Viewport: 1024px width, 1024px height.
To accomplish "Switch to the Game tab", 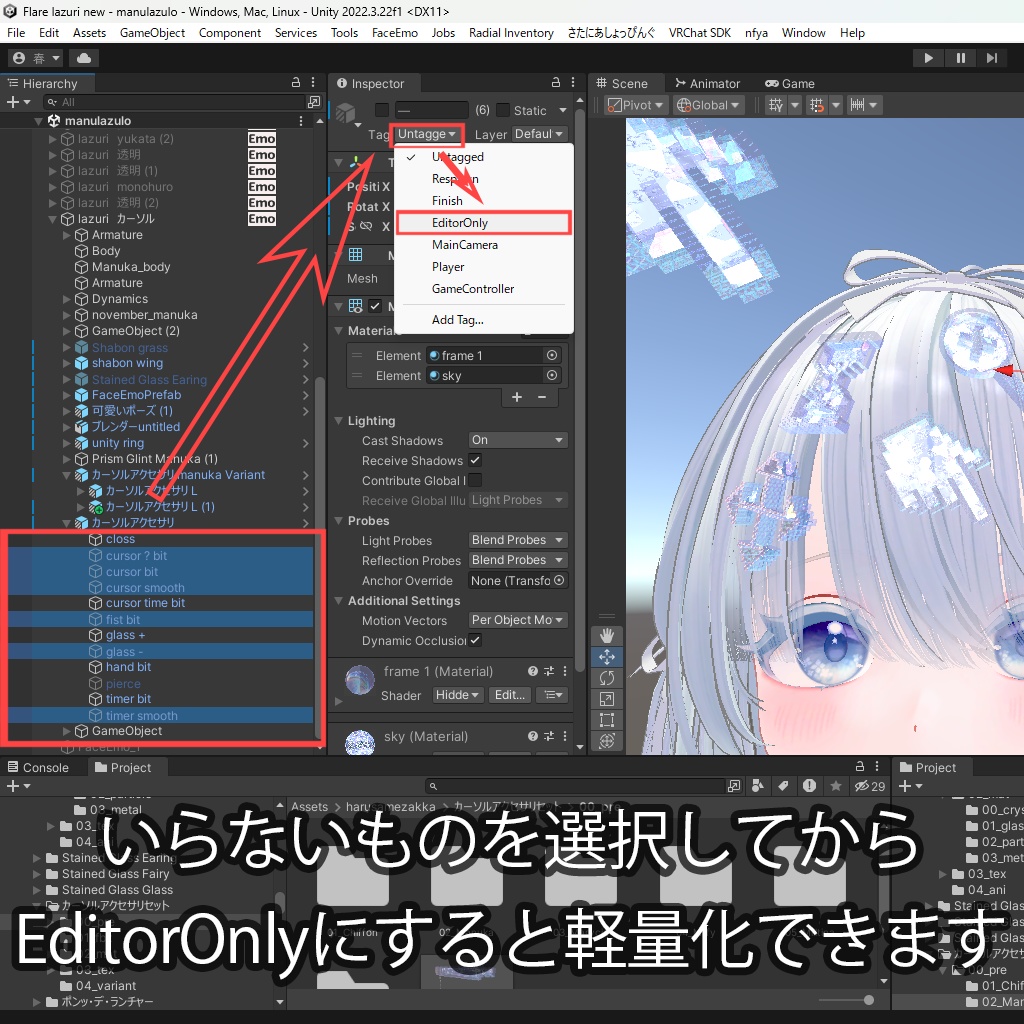I will tap(790, 84).
